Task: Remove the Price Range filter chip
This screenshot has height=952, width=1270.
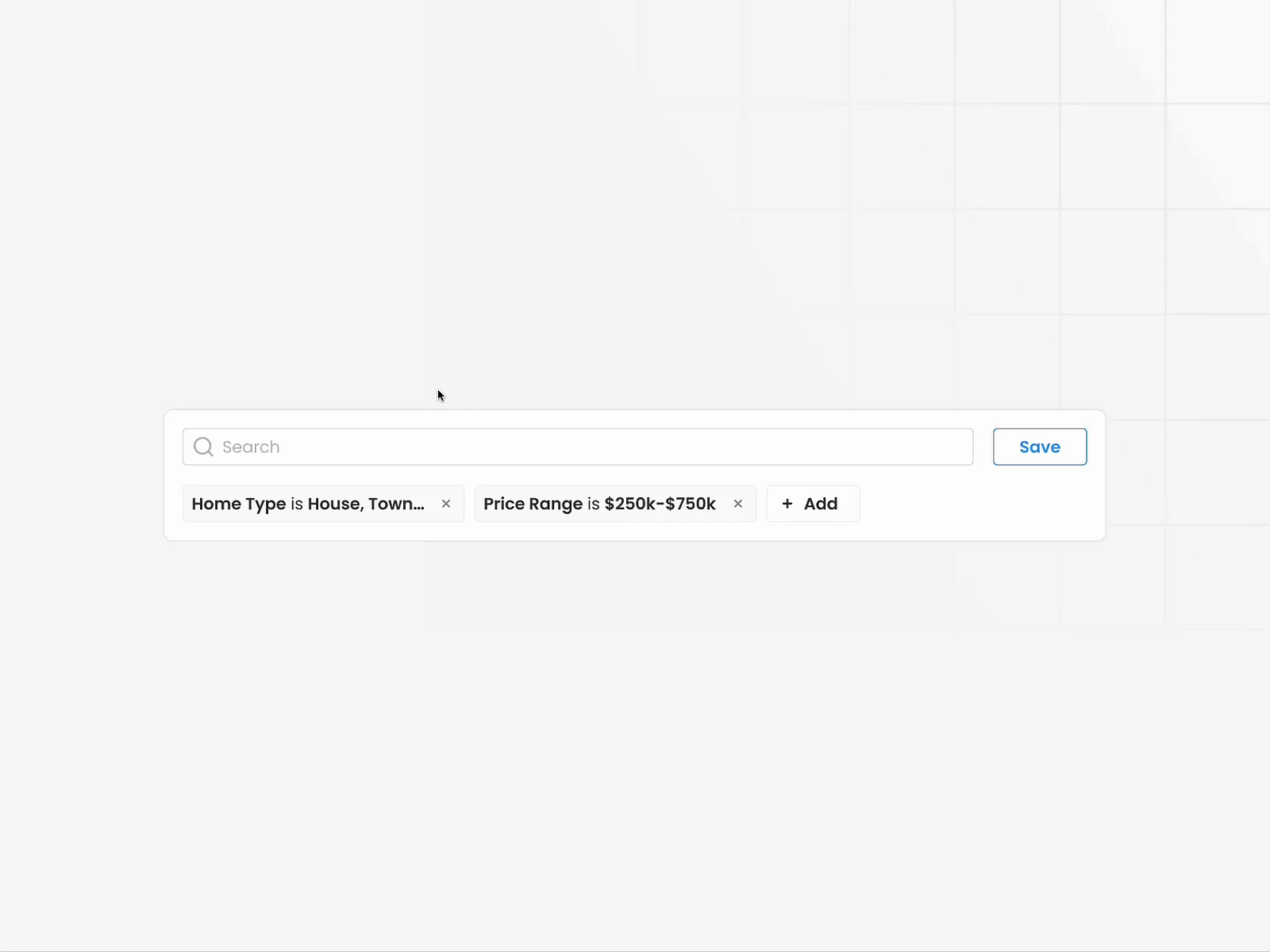Action: 738,504
